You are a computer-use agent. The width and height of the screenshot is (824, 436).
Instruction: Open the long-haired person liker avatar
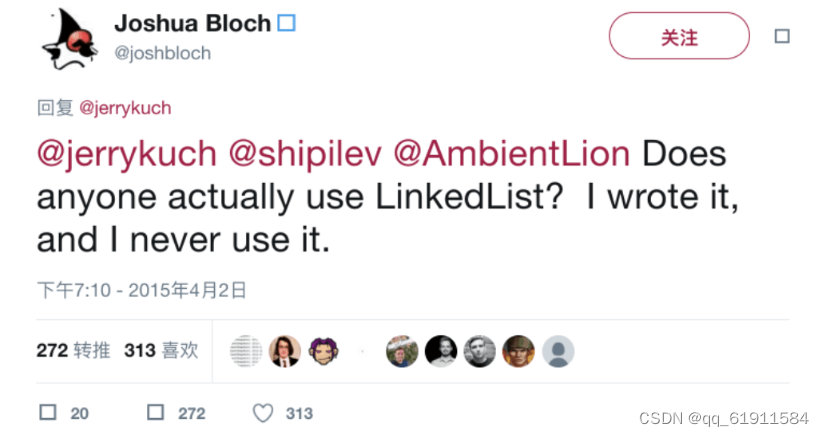[285, 351]
